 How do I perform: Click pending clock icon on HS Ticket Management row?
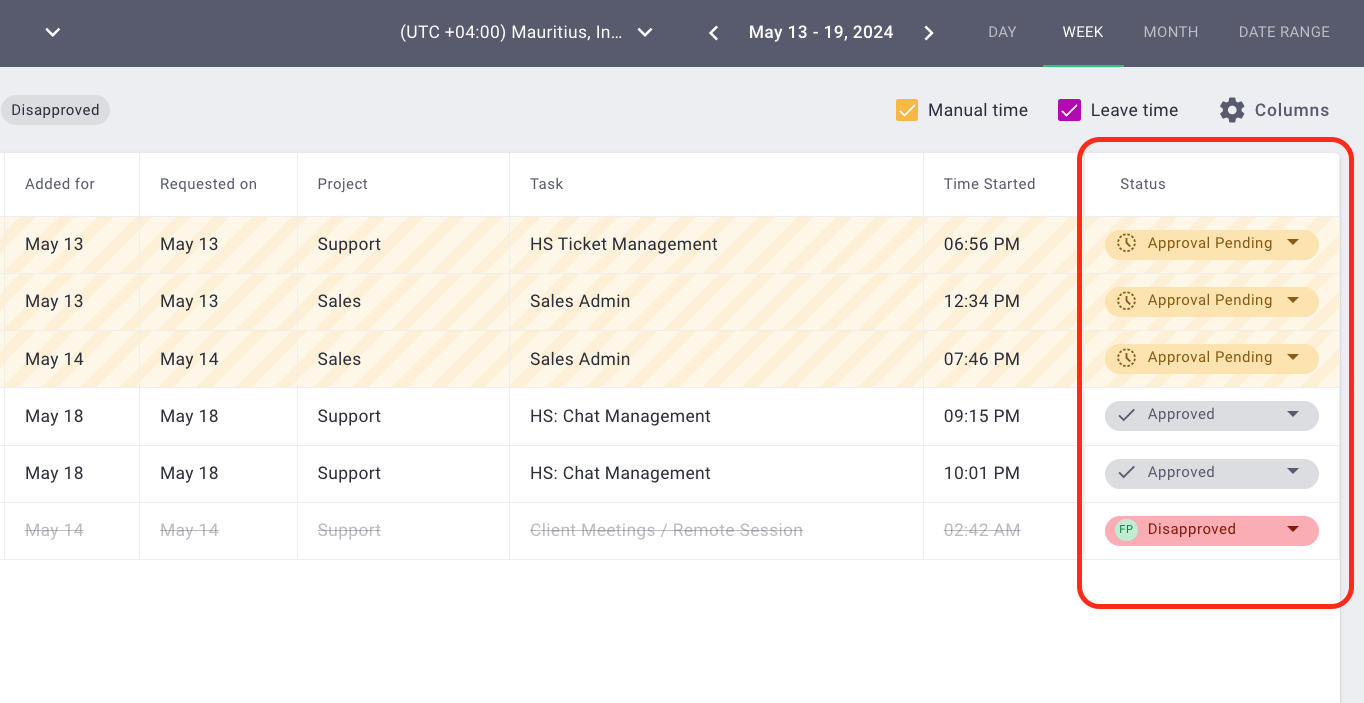[x=1127, y=243]
